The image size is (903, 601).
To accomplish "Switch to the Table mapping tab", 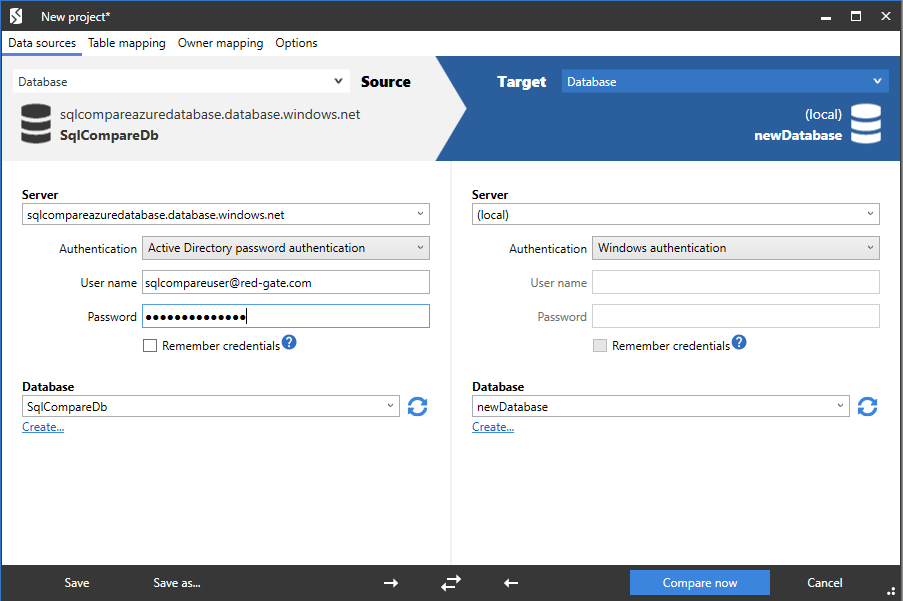I will 126,43.
